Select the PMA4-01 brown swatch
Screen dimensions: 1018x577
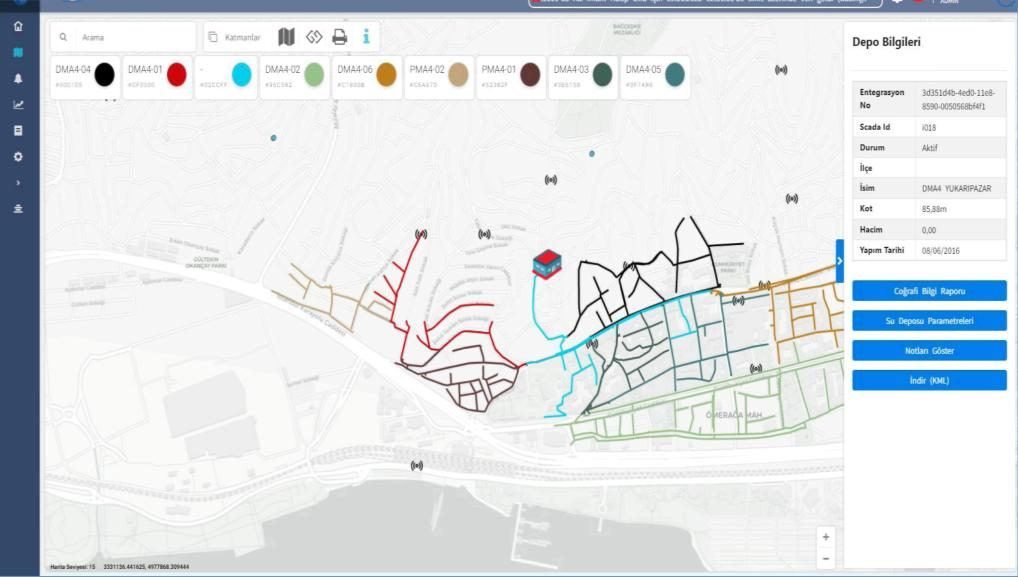pos(530,75)
